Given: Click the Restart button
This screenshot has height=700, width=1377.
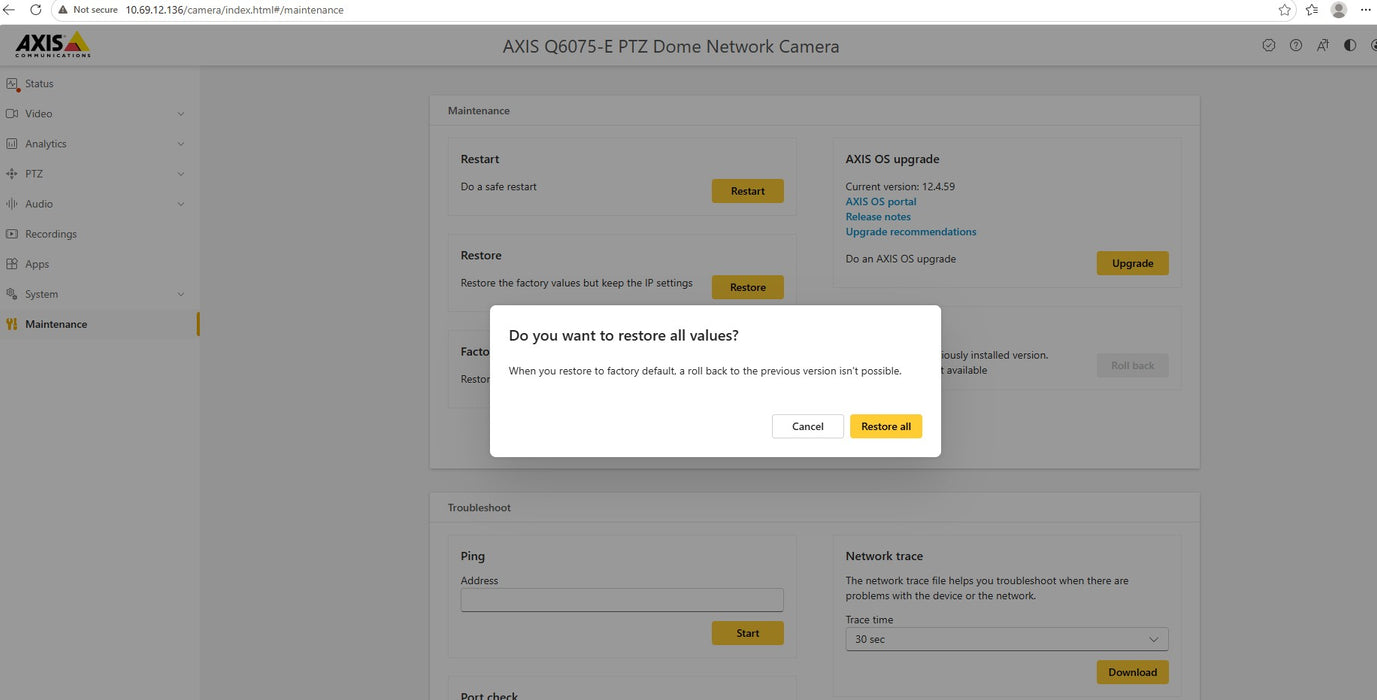Looking at the screenshot, I should pos(748,191).
